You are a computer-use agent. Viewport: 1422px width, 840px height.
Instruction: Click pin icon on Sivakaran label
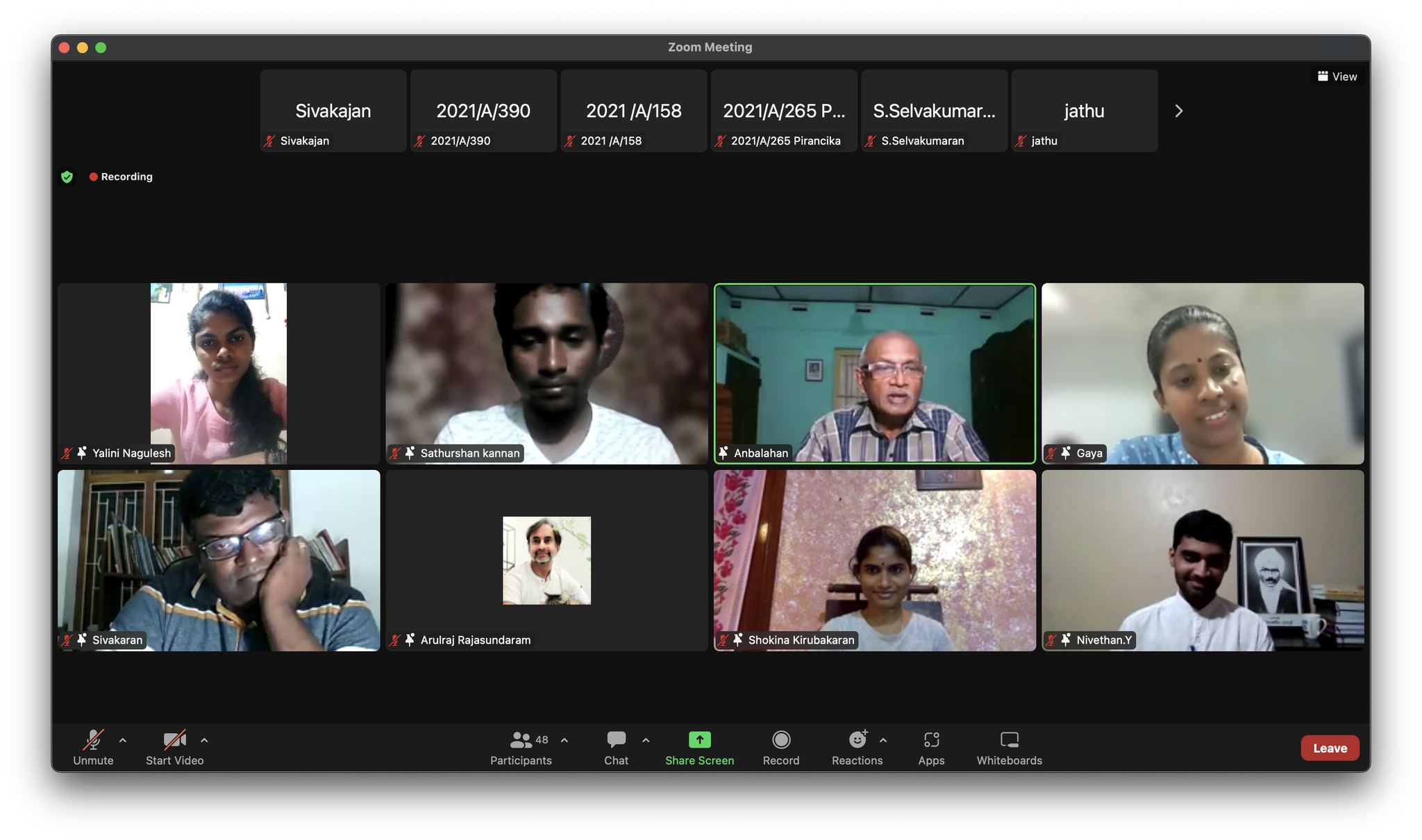(82, 639)
